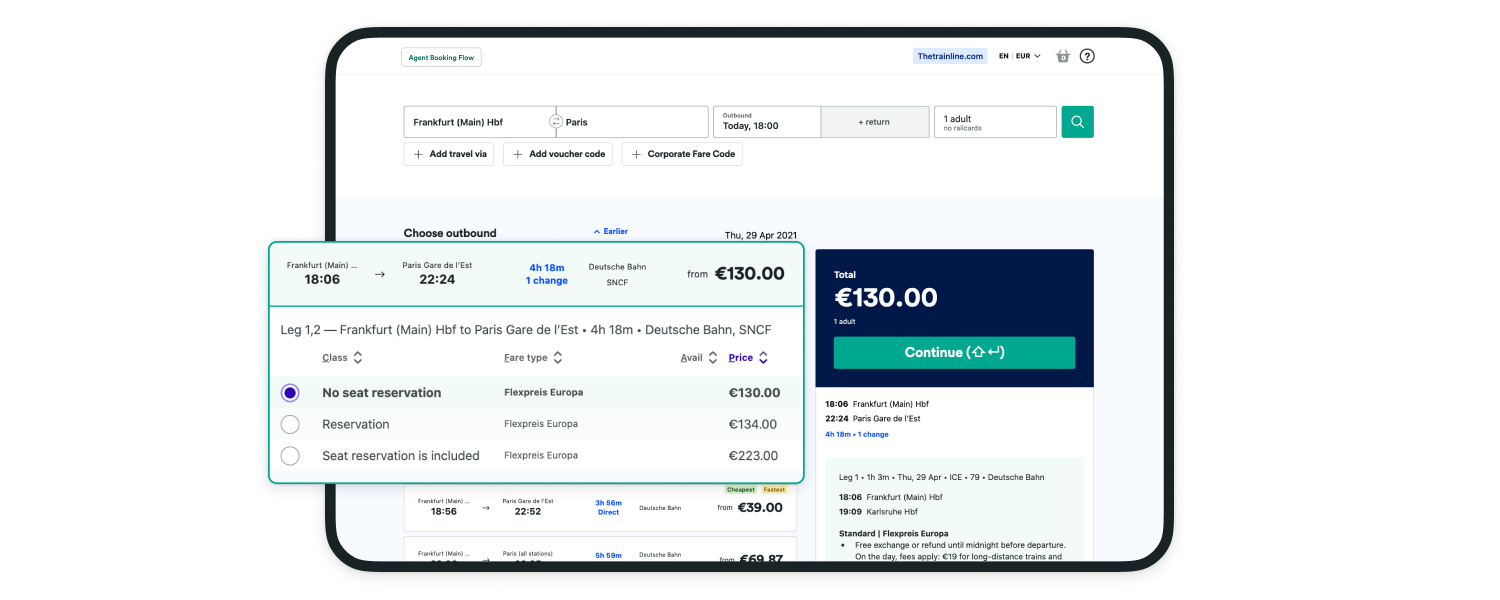Expand the 1 adult passengers selector
This screenshot has width=1500, height=600.
tap(994, 122)
